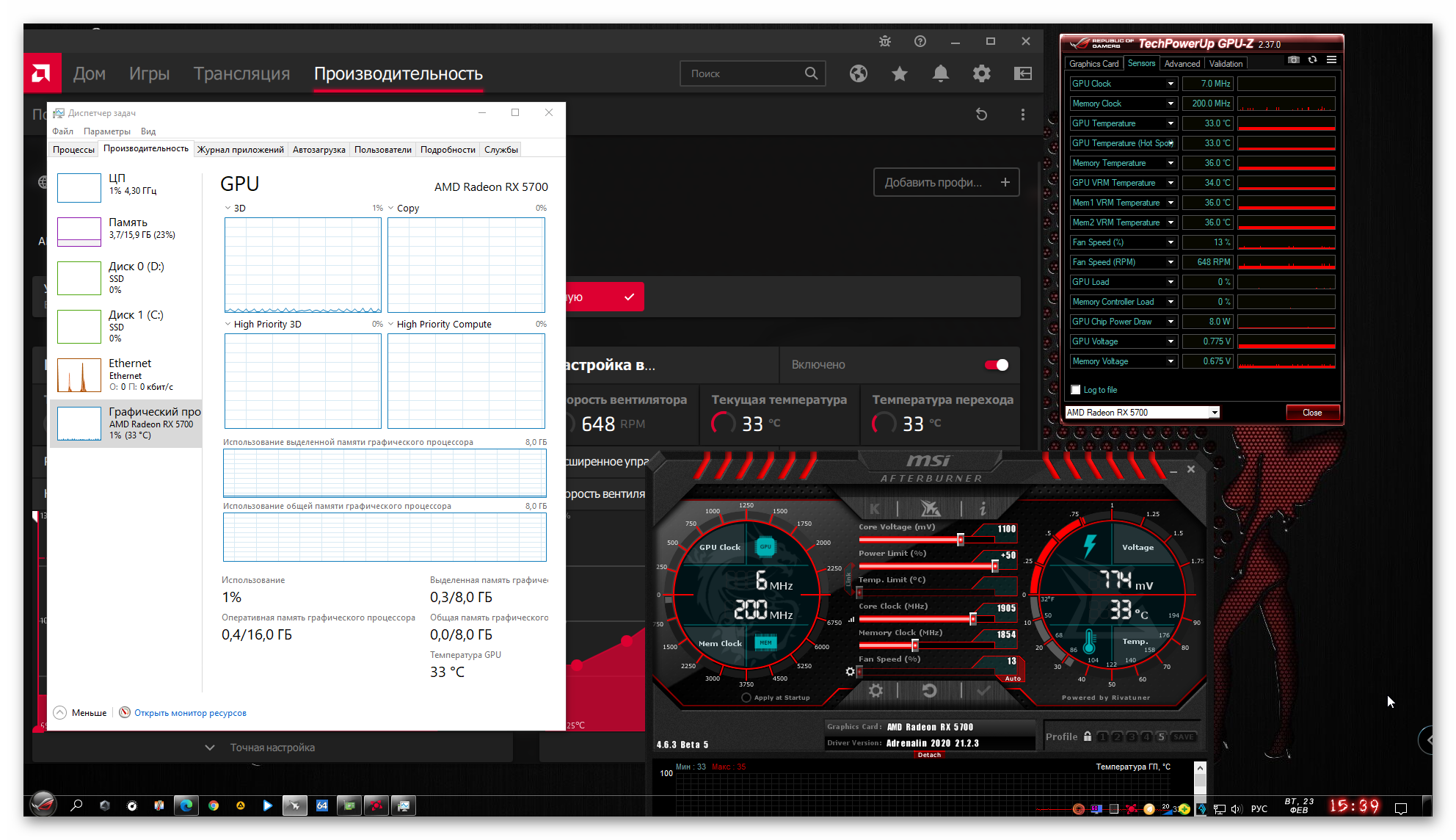This screenshot has height=840, width=1456.
Task: Expand the Точная настройка section
Action: tap(272, 747)
